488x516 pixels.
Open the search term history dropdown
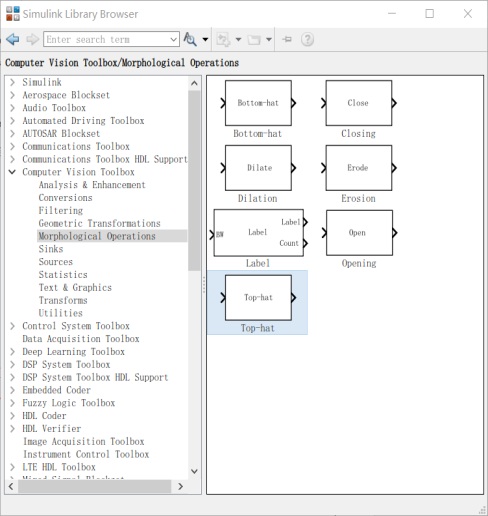[x=174, y=39]
